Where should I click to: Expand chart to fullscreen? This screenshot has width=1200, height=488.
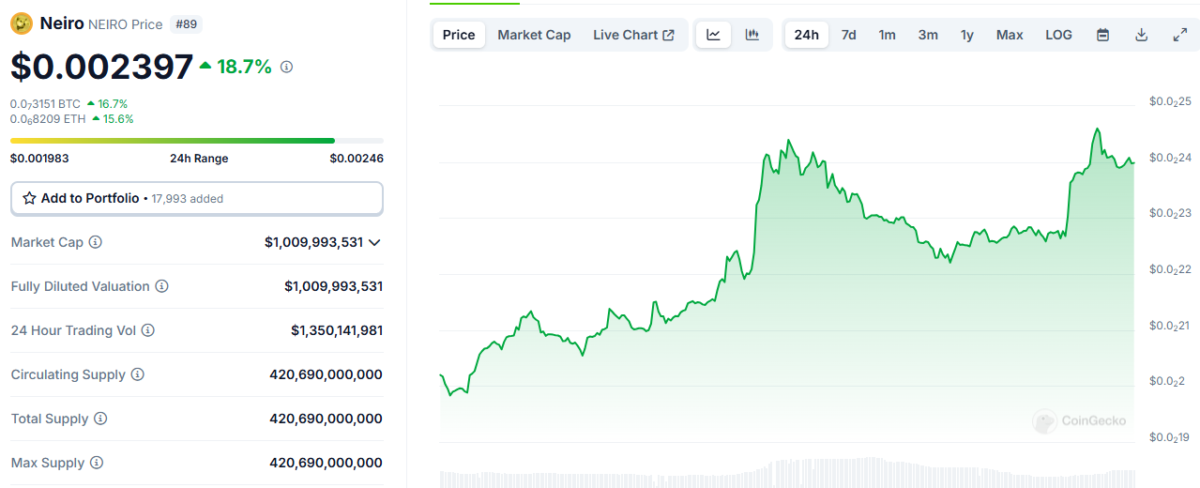coord(1179,35)
